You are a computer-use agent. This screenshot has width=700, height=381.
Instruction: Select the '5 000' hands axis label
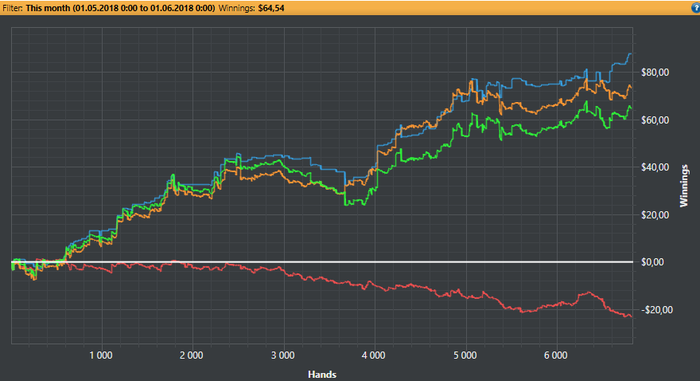[465, 356]
